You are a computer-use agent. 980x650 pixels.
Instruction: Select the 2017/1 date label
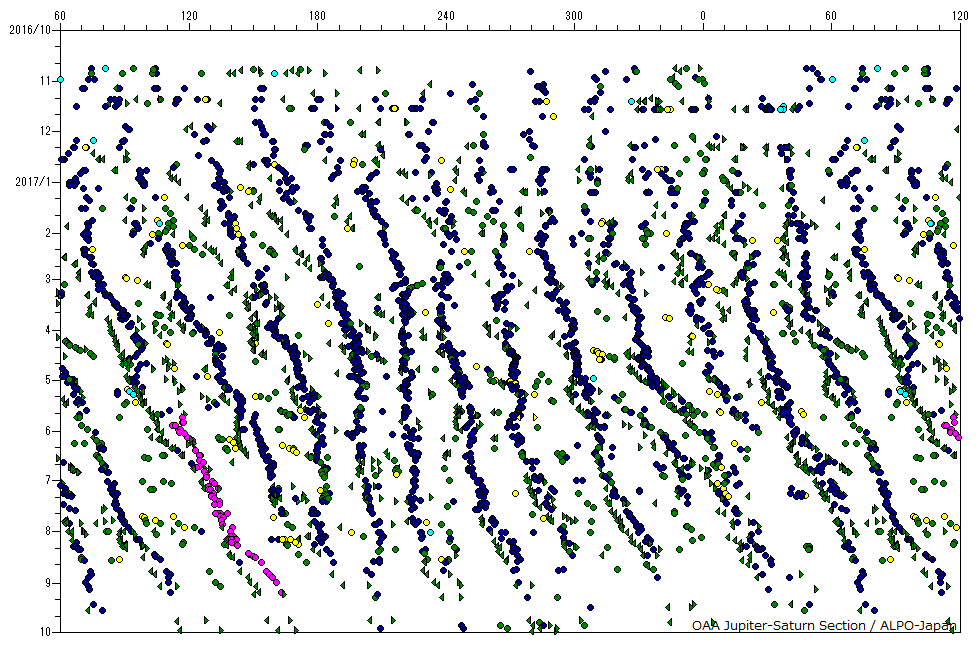coord(33,182)
